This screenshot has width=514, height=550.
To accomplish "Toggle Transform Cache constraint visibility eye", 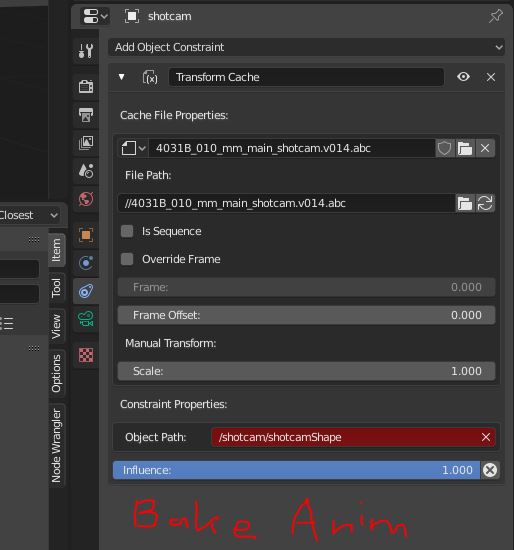I will point(463,77).
